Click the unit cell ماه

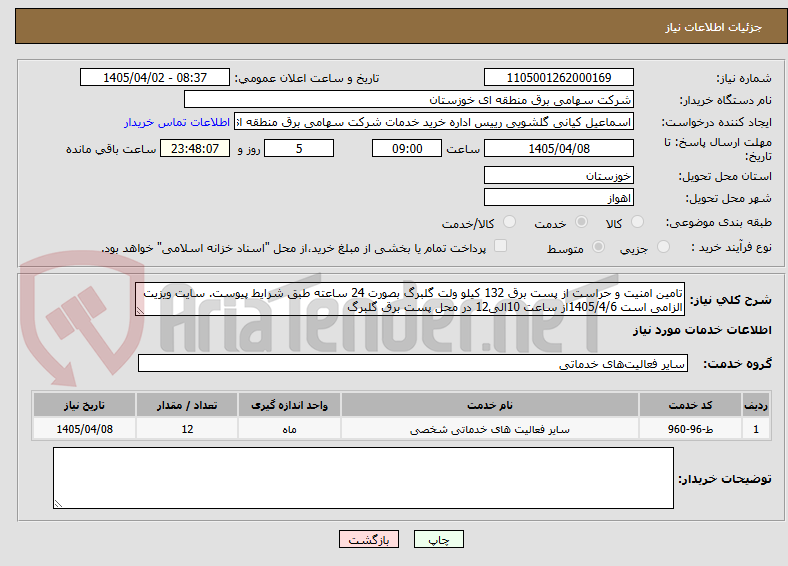pos(289,429)
